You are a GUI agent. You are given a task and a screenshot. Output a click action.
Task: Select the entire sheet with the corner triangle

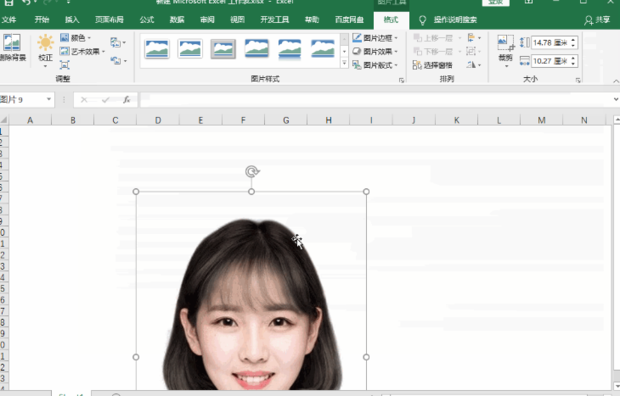tap(4, 120)
